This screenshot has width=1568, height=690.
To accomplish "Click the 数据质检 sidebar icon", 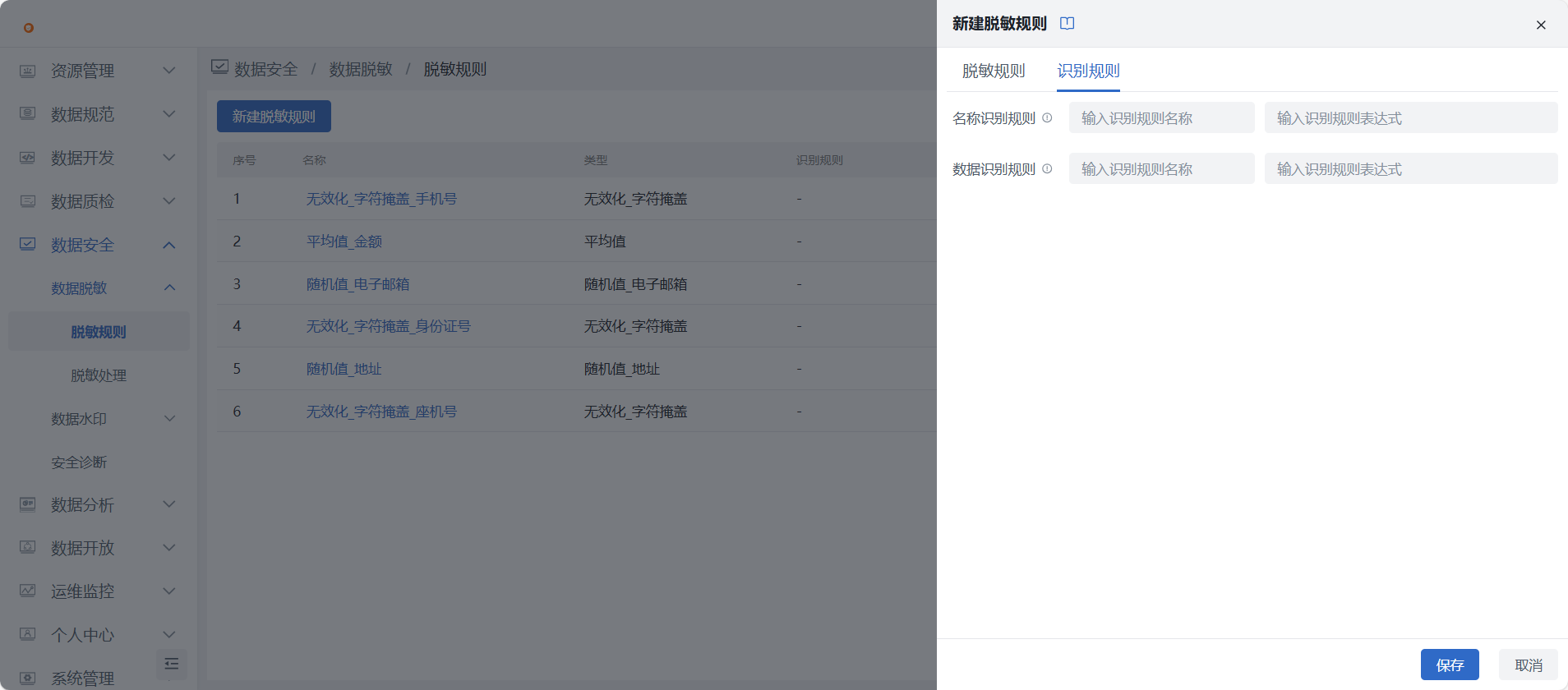I will pos(28,200).
